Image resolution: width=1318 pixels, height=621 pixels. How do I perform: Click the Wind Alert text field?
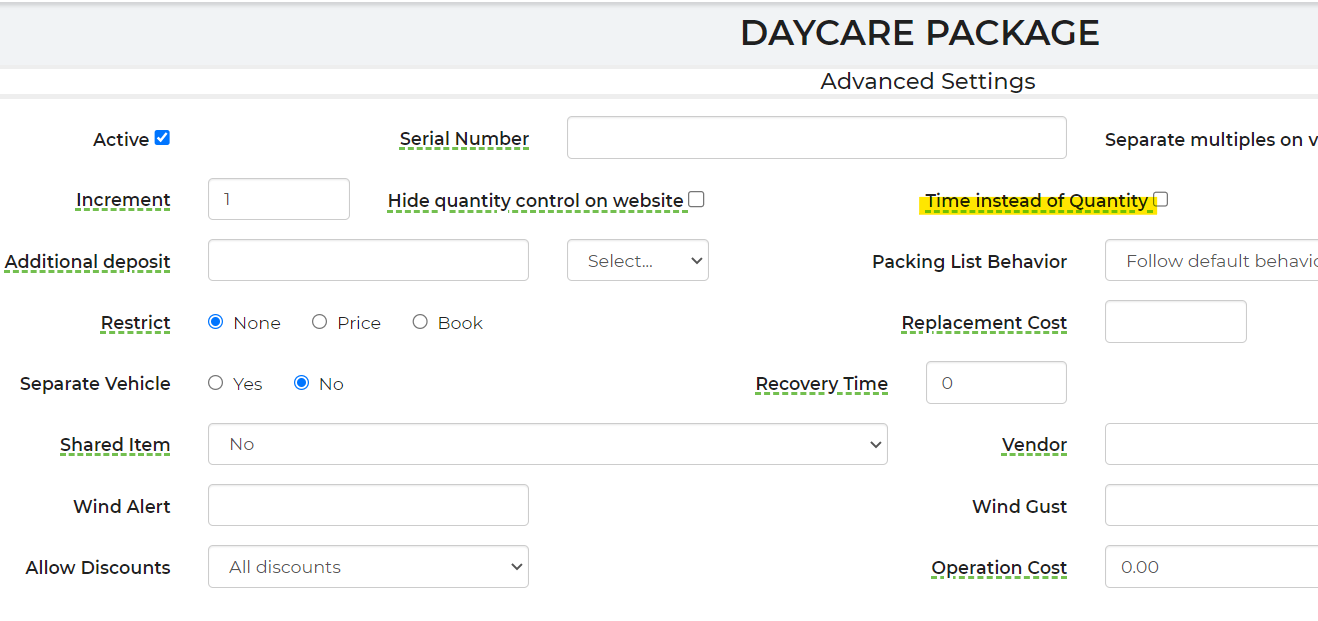(368, 506)
